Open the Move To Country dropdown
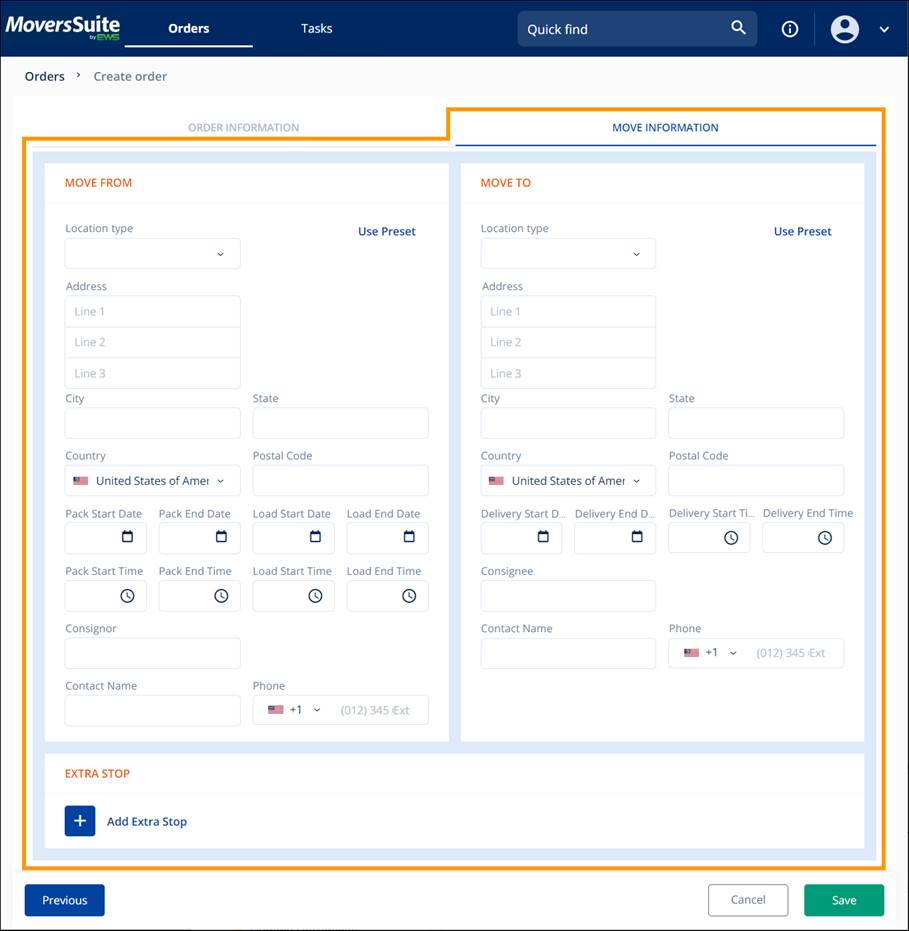 [x=567, y=480]
